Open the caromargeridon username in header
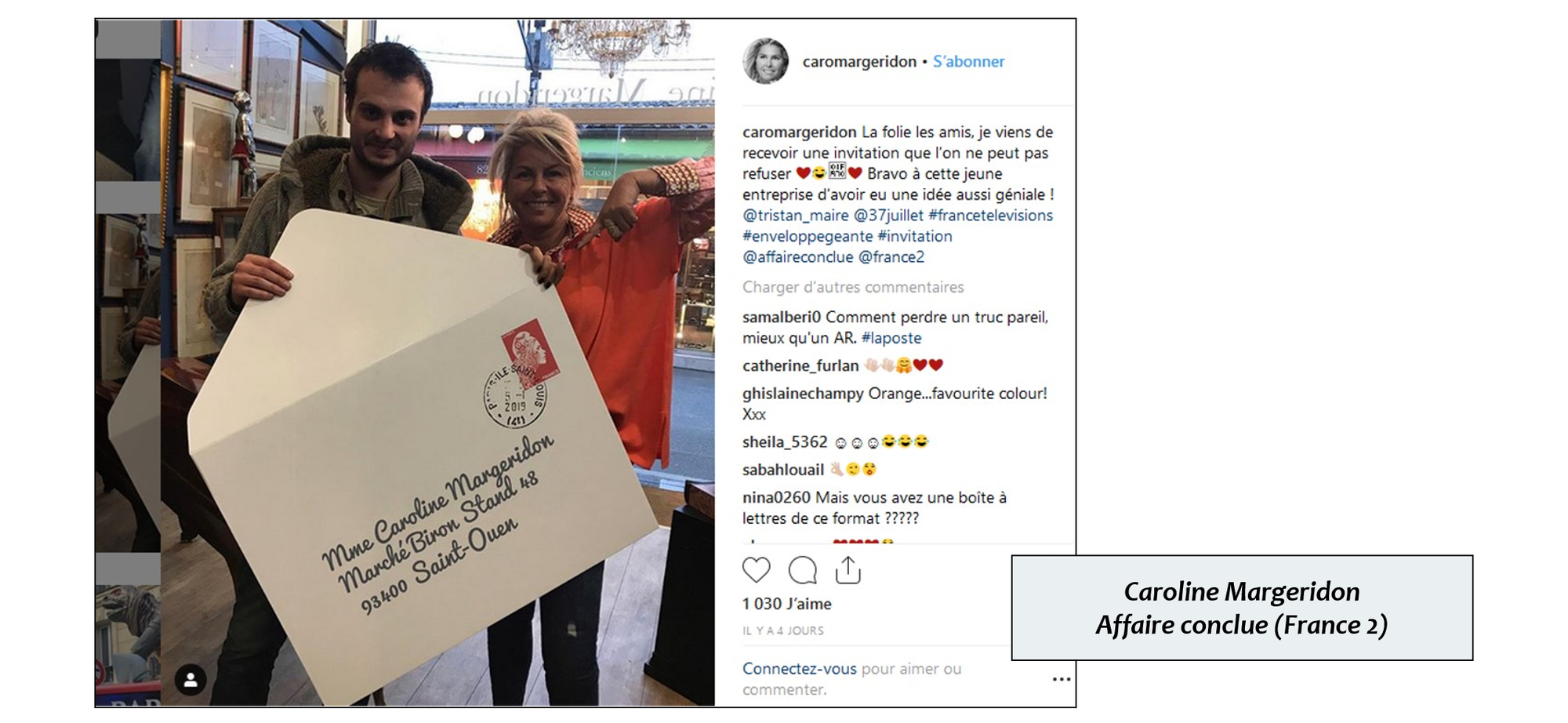 click(859, 61)
